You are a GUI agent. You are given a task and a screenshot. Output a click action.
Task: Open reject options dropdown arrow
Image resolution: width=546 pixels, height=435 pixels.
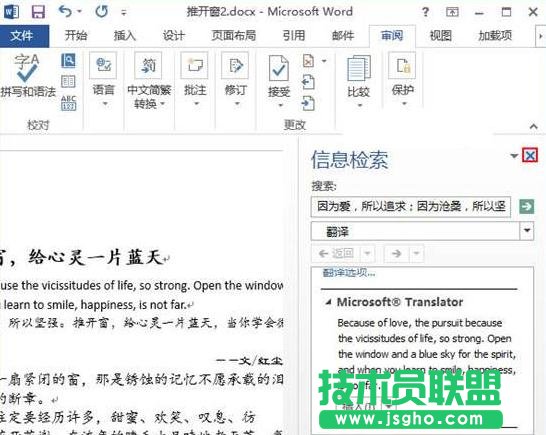324,61
